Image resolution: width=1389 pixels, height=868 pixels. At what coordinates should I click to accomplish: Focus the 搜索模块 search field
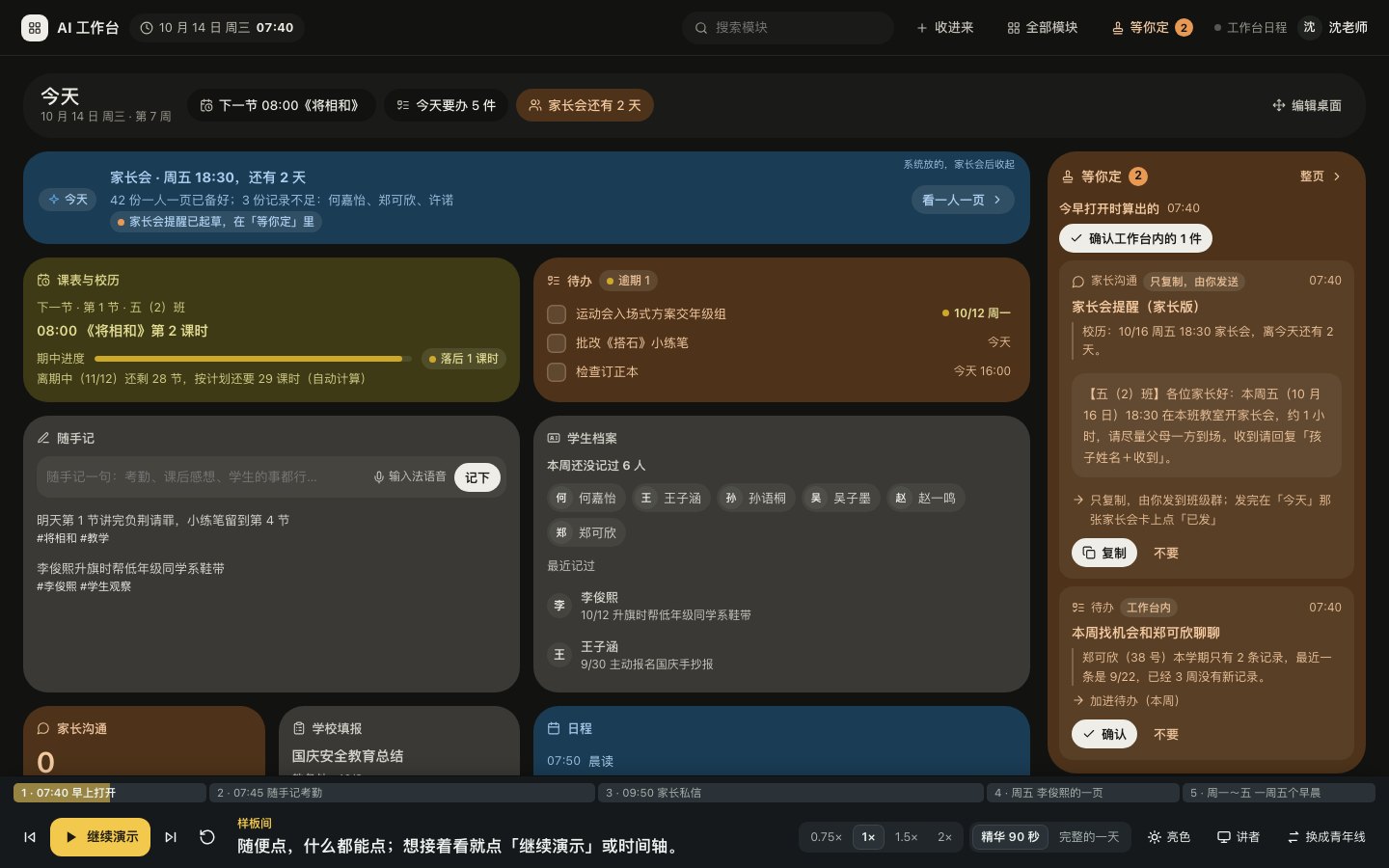(788, 28)
